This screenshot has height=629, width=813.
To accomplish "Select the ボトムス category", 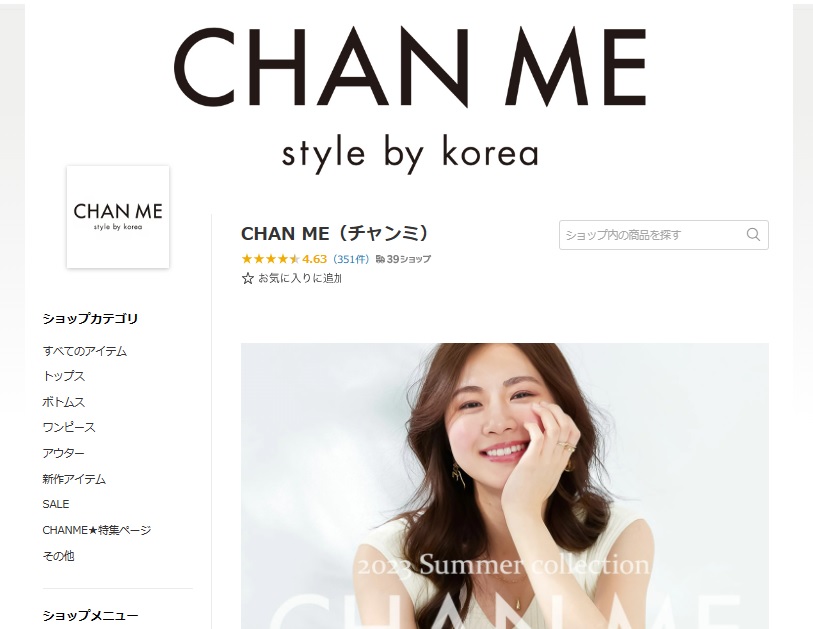I will point(63,402).
